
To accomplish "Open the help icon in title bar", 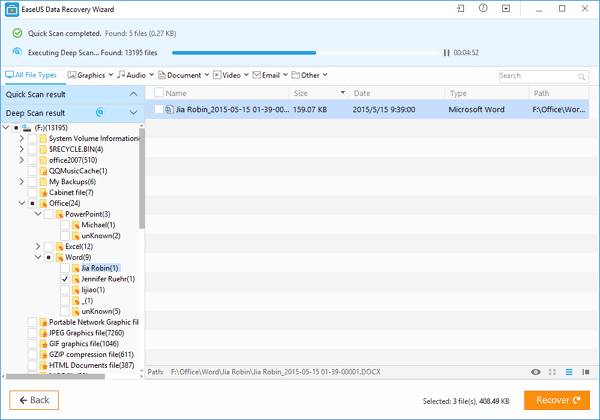I will click(483, 8).
